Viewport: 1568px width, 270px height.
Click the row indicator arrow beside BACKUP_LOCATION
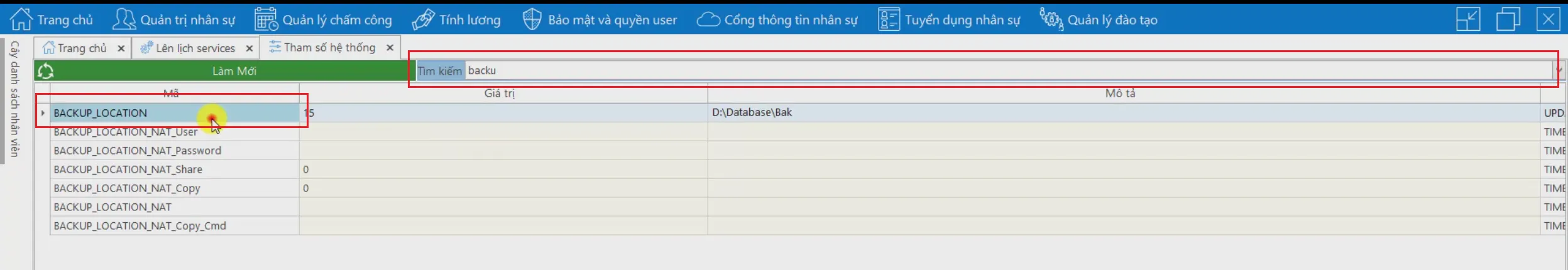(43, 113)
